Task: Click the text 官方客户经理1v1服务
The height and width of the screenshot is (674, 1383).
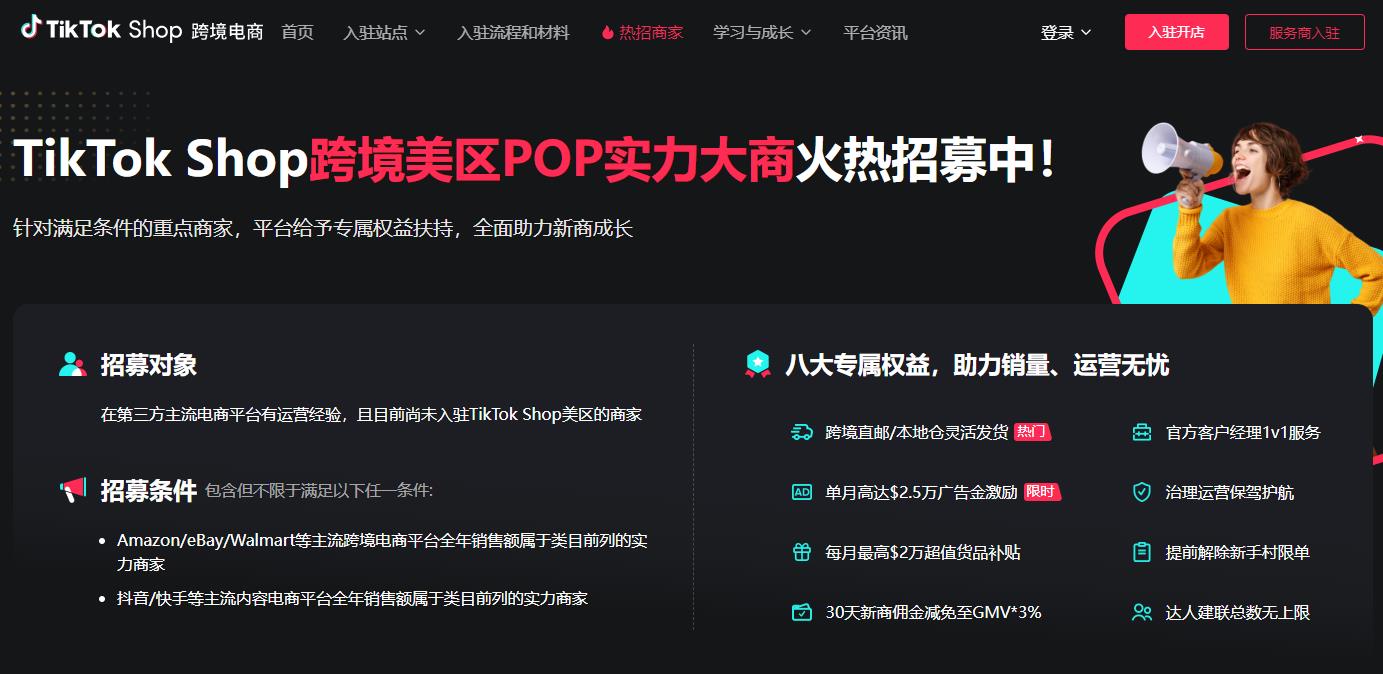Action: click(x=1243, y=432)
